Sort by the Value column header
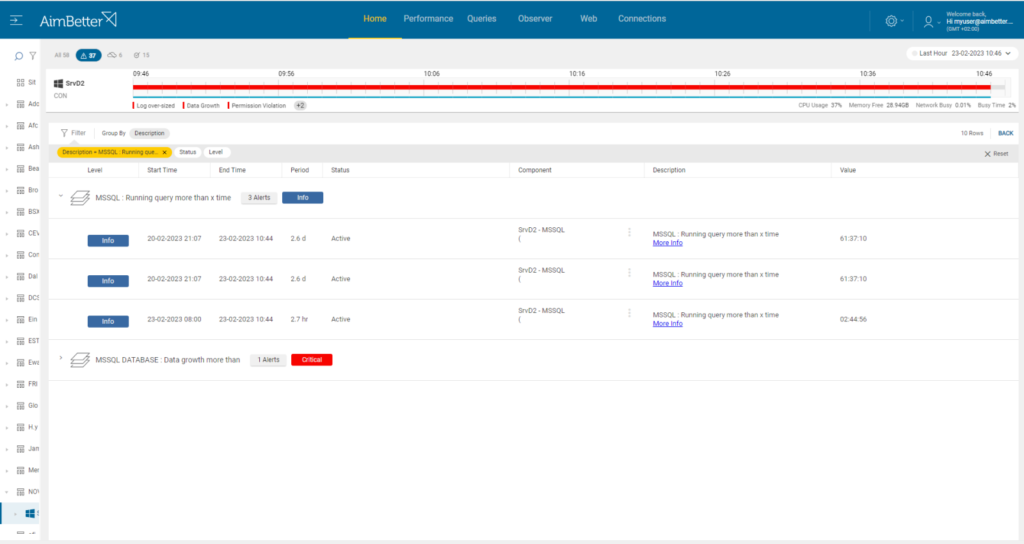This screenshot has height=544, width=1024. [848, 170]
